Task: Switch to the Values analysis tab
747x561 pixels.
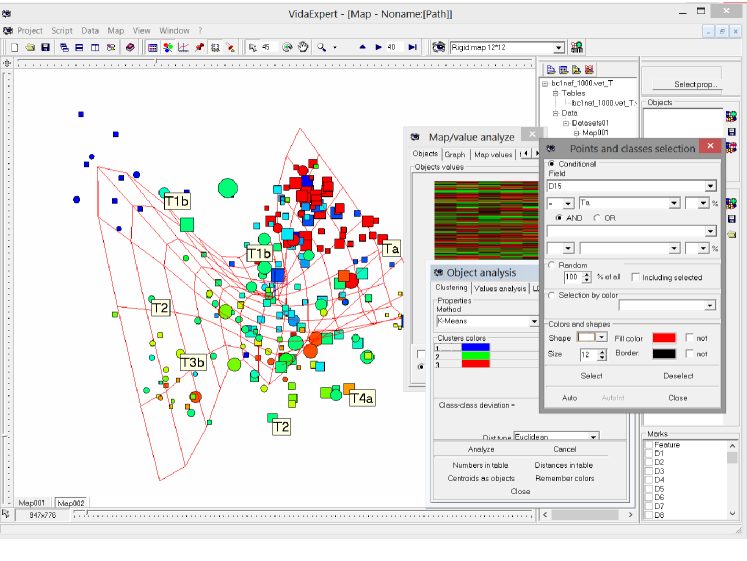Action: point(499,288)
